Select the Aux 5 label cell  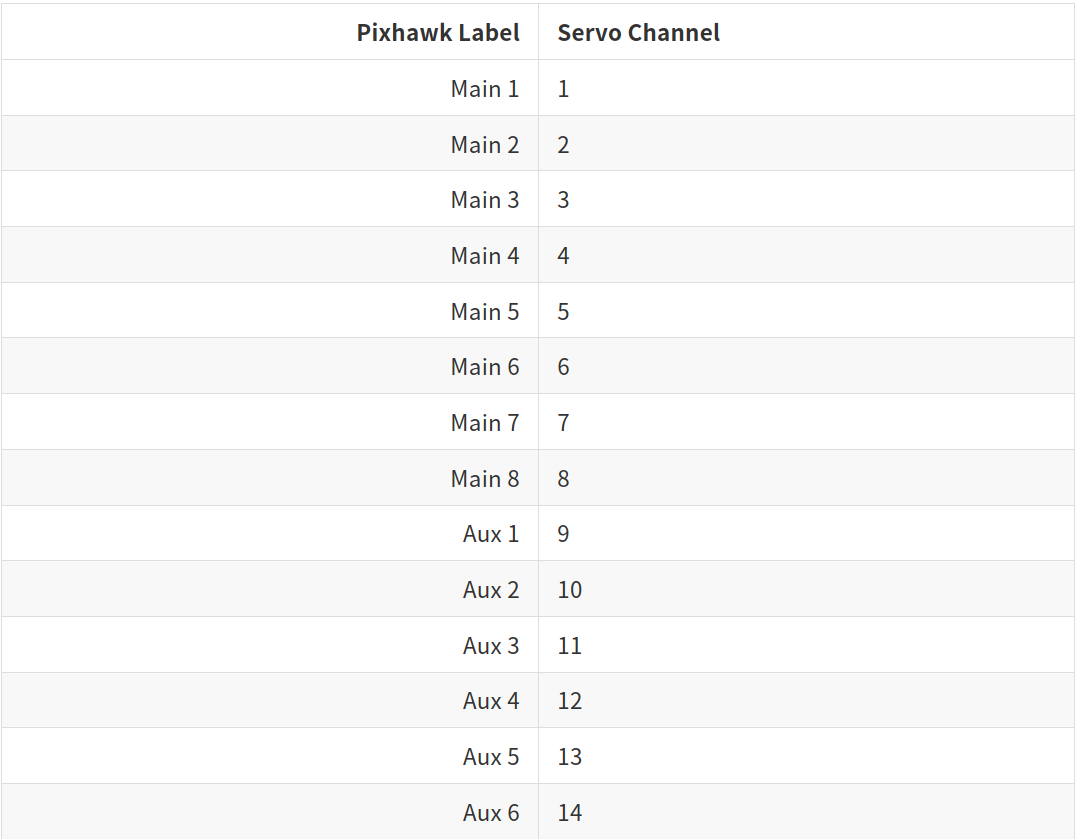[x=491, y=757]
